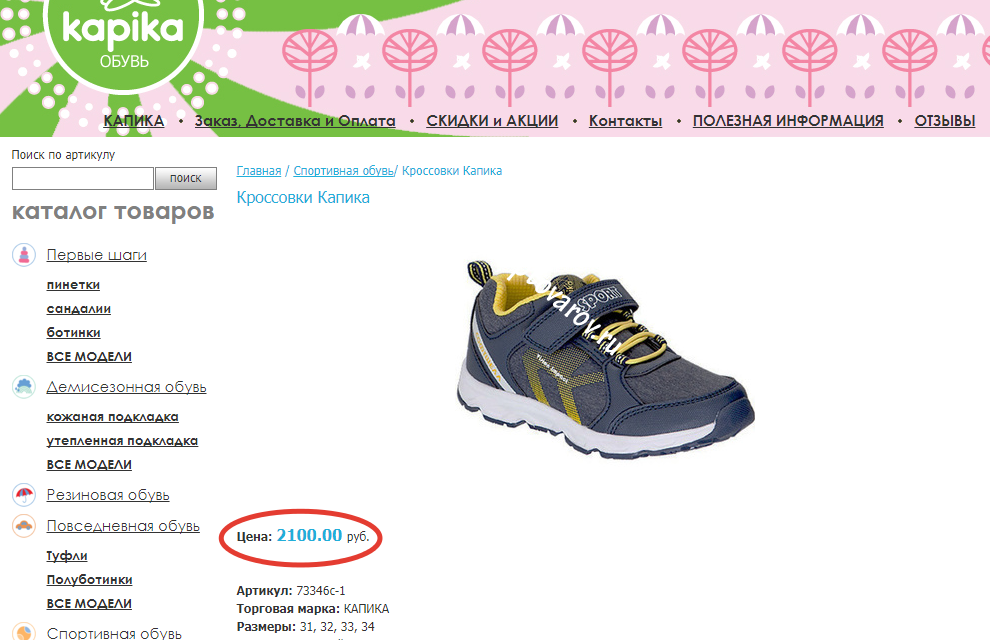990x640 pixels.
Task: Open the ОТЗЫВЫ page
Action: pos(945,121)
